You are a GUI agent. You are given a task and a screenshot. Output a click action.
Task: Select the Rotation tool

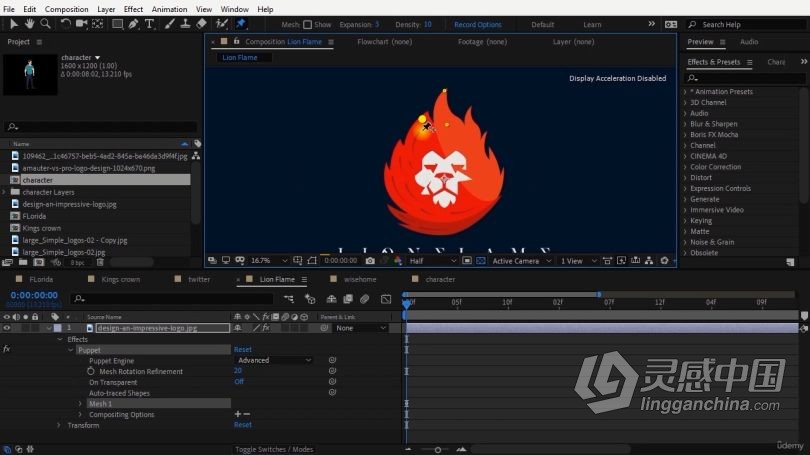tap(66, 24)
